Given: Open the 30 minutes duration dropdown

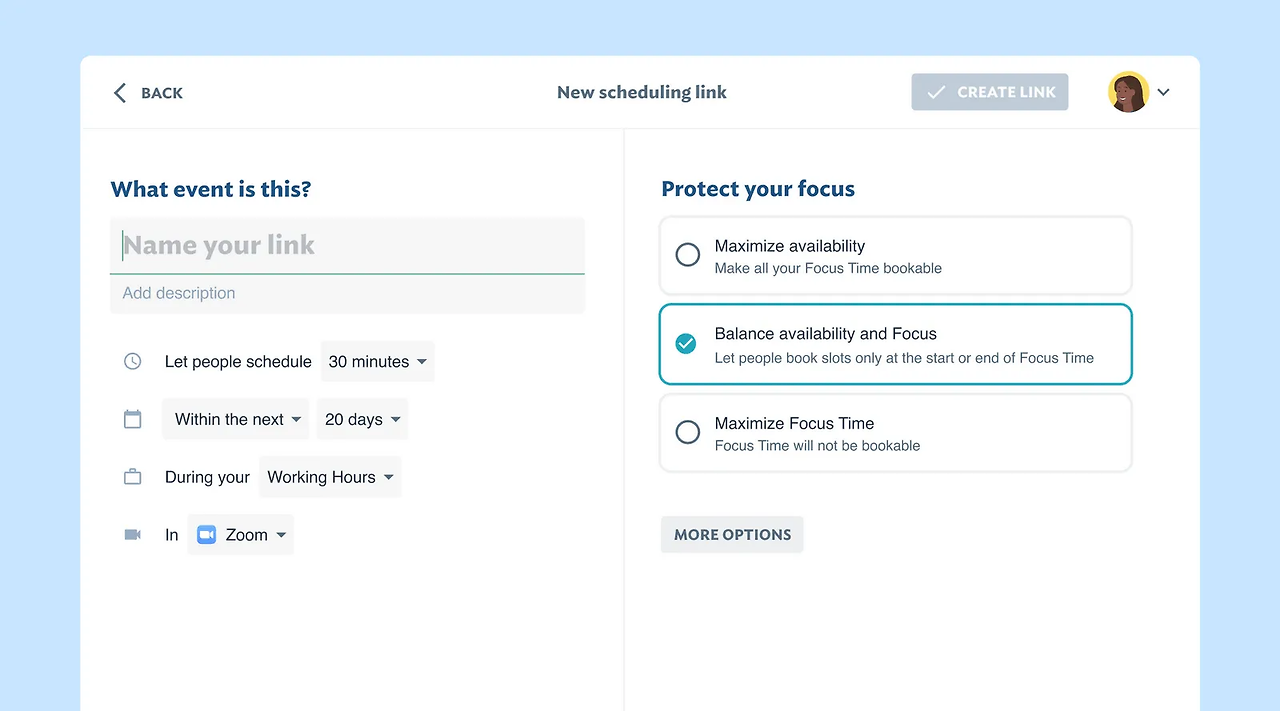Looking at the screenshot, I should (378, 361).
